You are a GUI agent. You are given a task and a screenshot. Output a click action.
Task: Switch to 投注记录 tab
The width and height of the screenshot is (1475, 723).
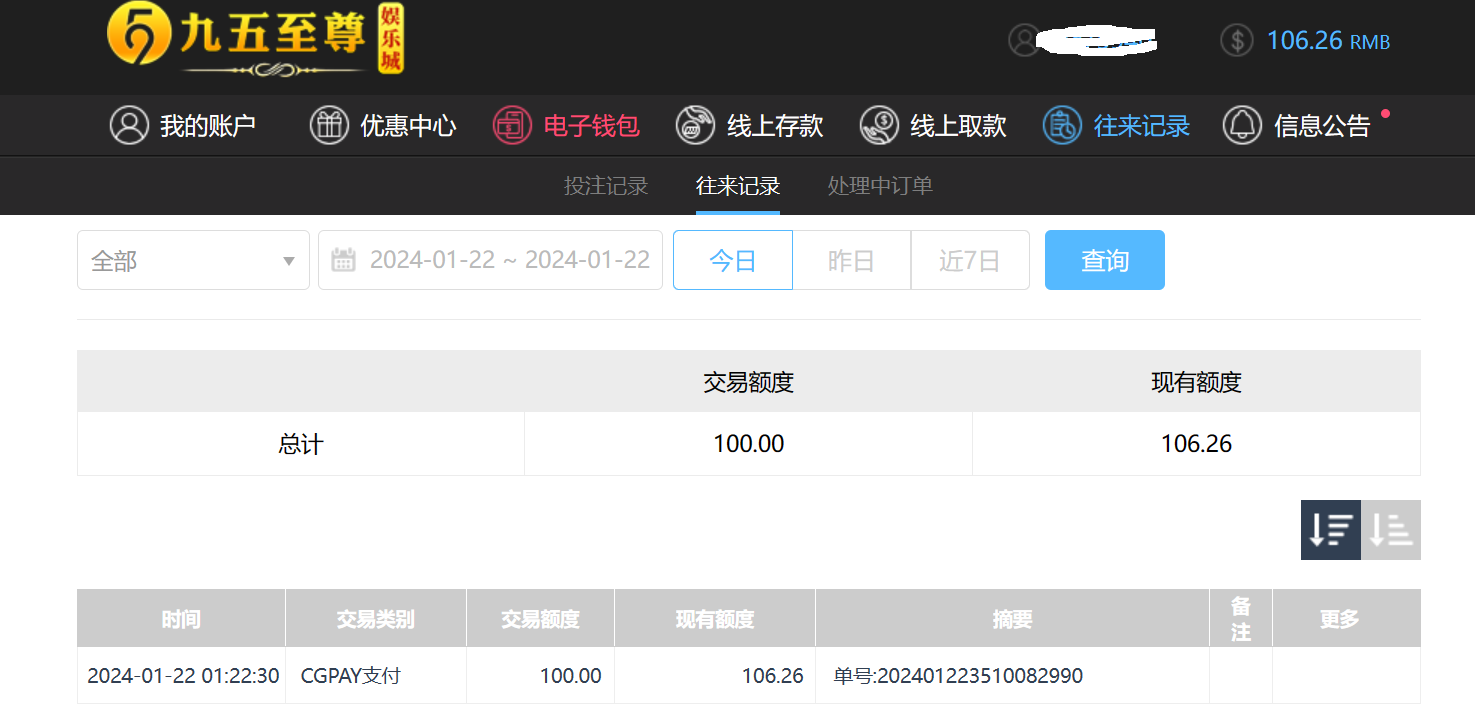606,186
